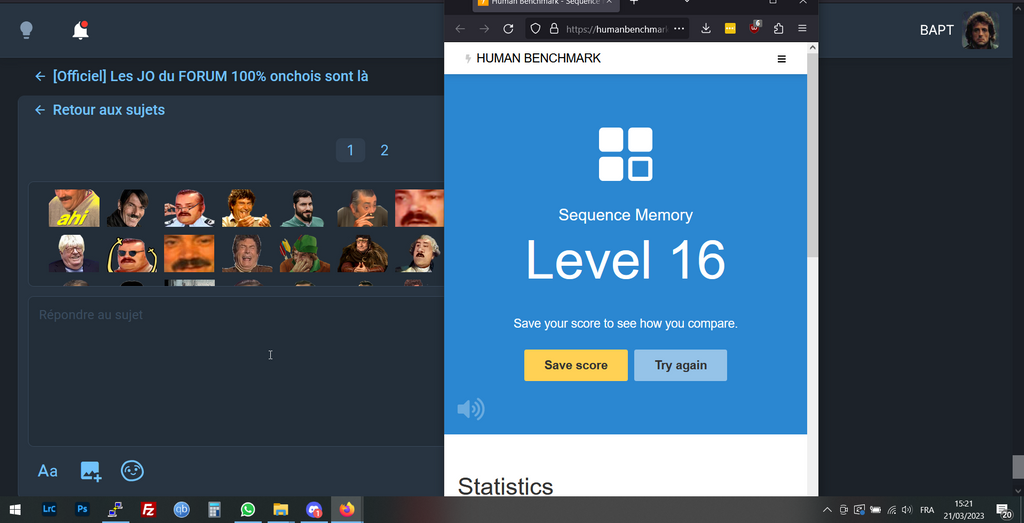Open Firefox application menu
Image resolution: width=1024 pixels, height=523 pixels.
coord(802,29)
